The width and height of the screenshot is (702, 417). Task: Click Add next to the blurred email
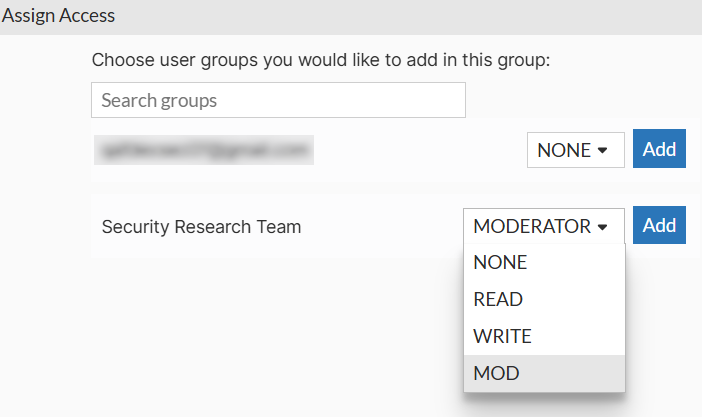click(659, 150)
